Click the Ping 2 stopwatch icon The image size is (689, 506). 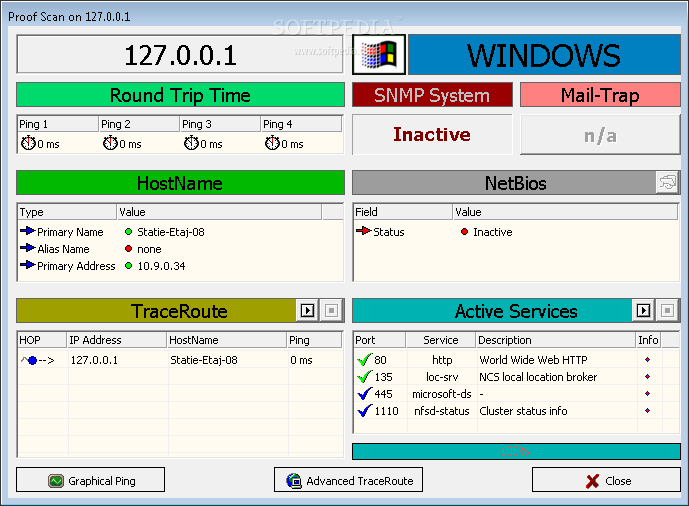click(110, 143)
